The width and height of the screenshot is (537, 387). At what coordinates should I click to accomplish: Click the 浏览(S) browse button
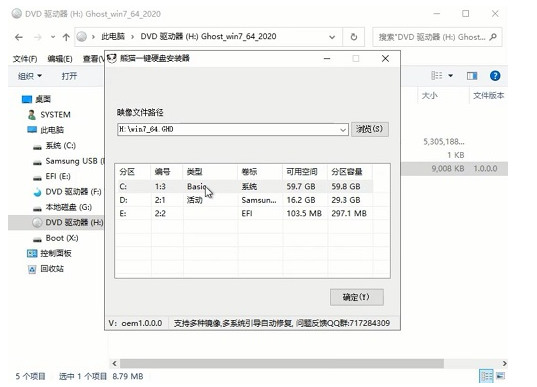coord(370,129)
